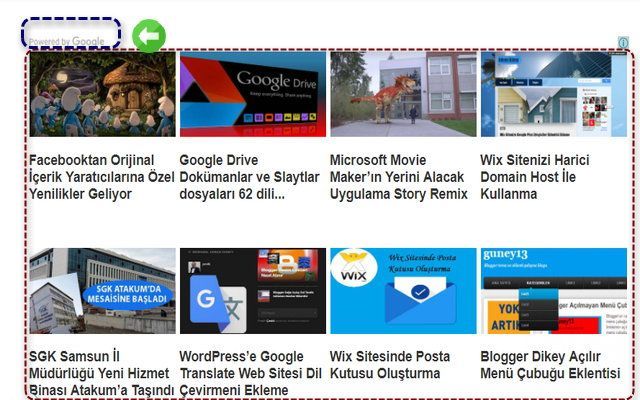Click the Wix Sitenizi Harici Domain headline
This screenshot has height=400, width=640.
[x=535, y=177]
